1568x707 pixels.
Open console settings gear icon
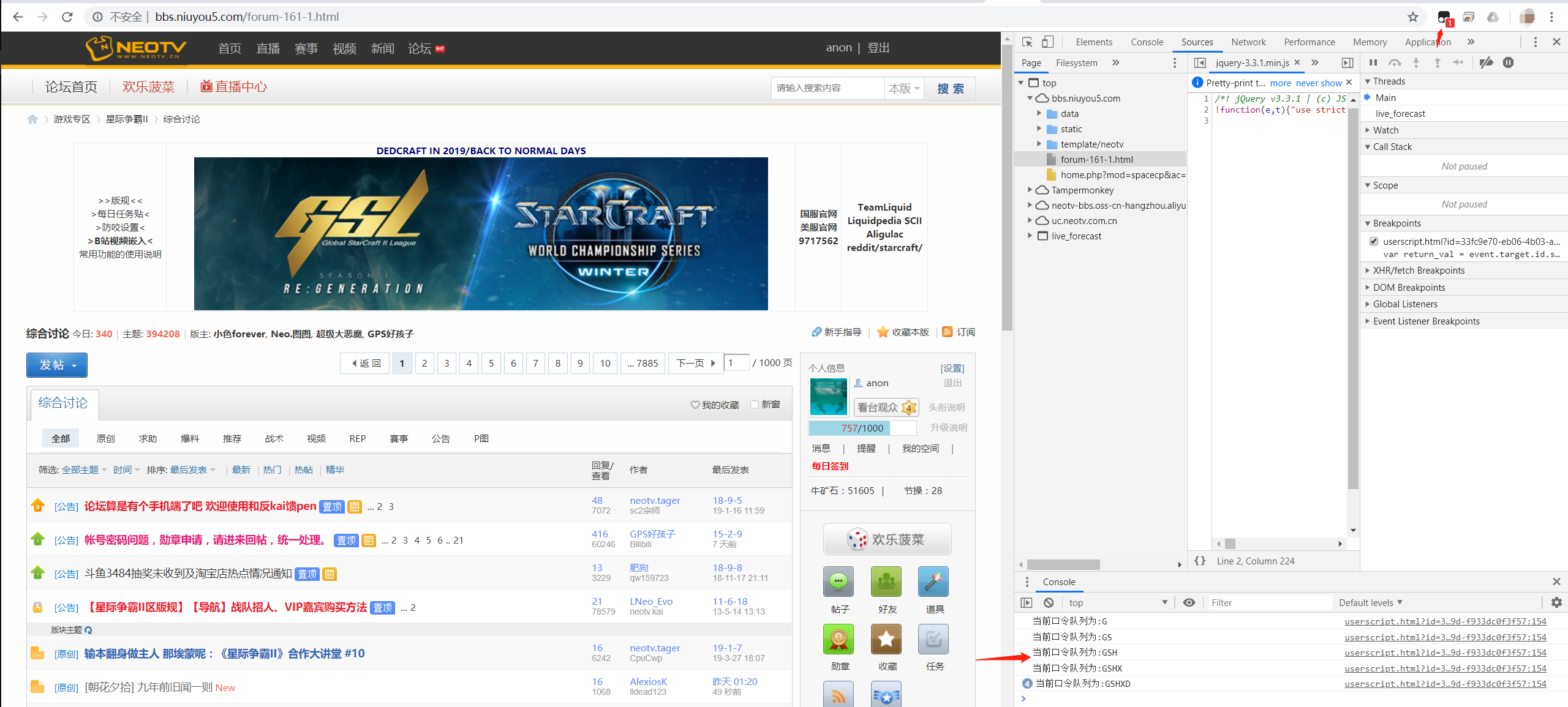tap(1556, 602)
